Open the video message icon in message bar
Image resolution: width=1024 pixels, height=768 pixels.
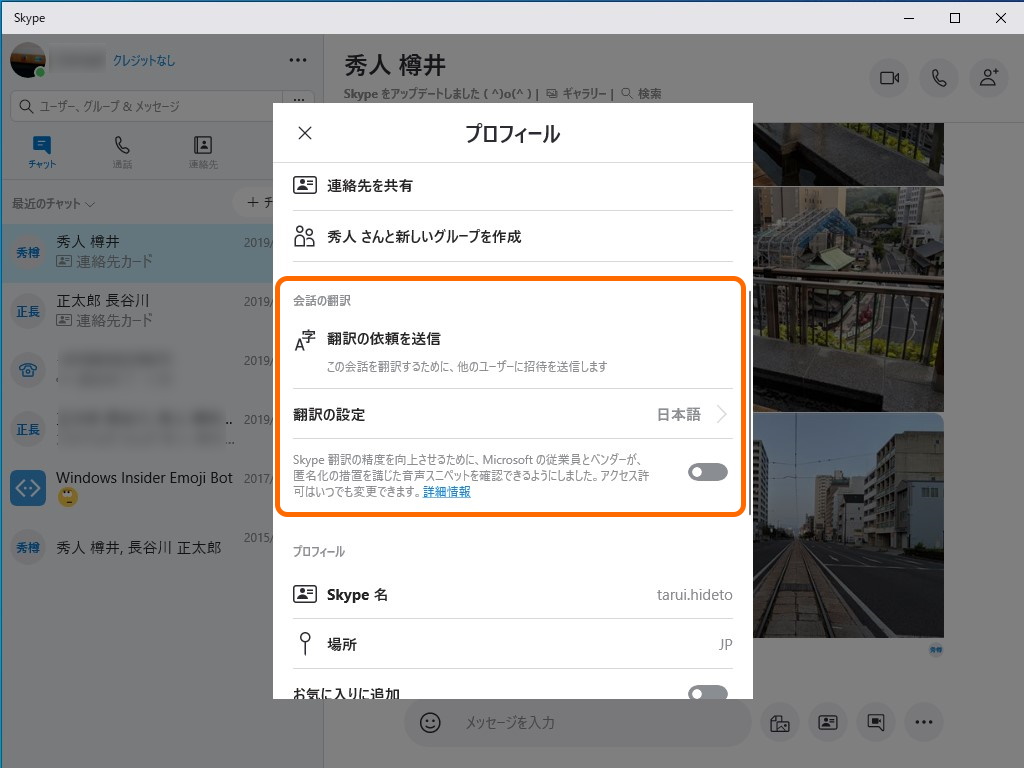pyautogui.click(x=876, y=722)
